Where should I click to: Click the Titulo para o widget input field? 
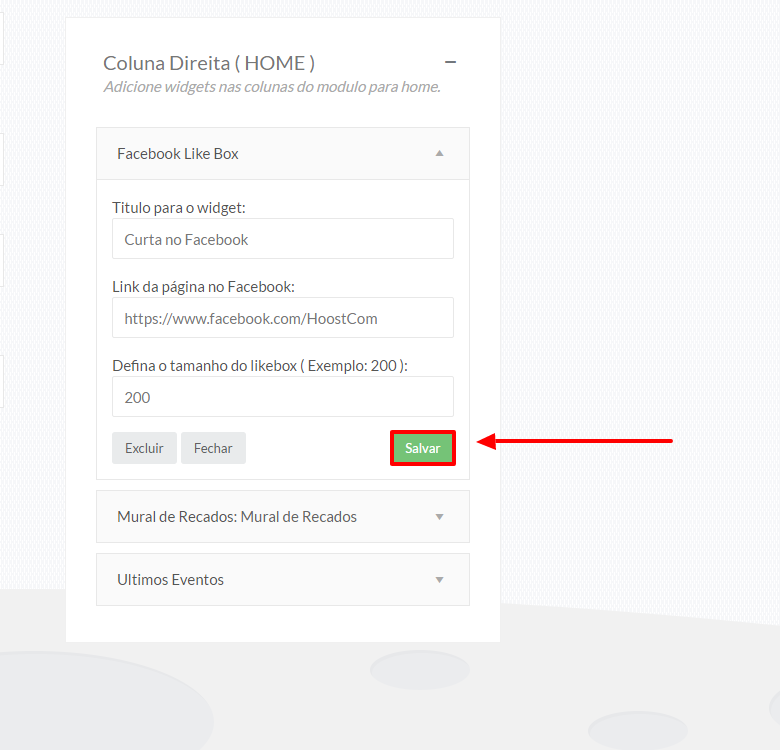[283, 239]
